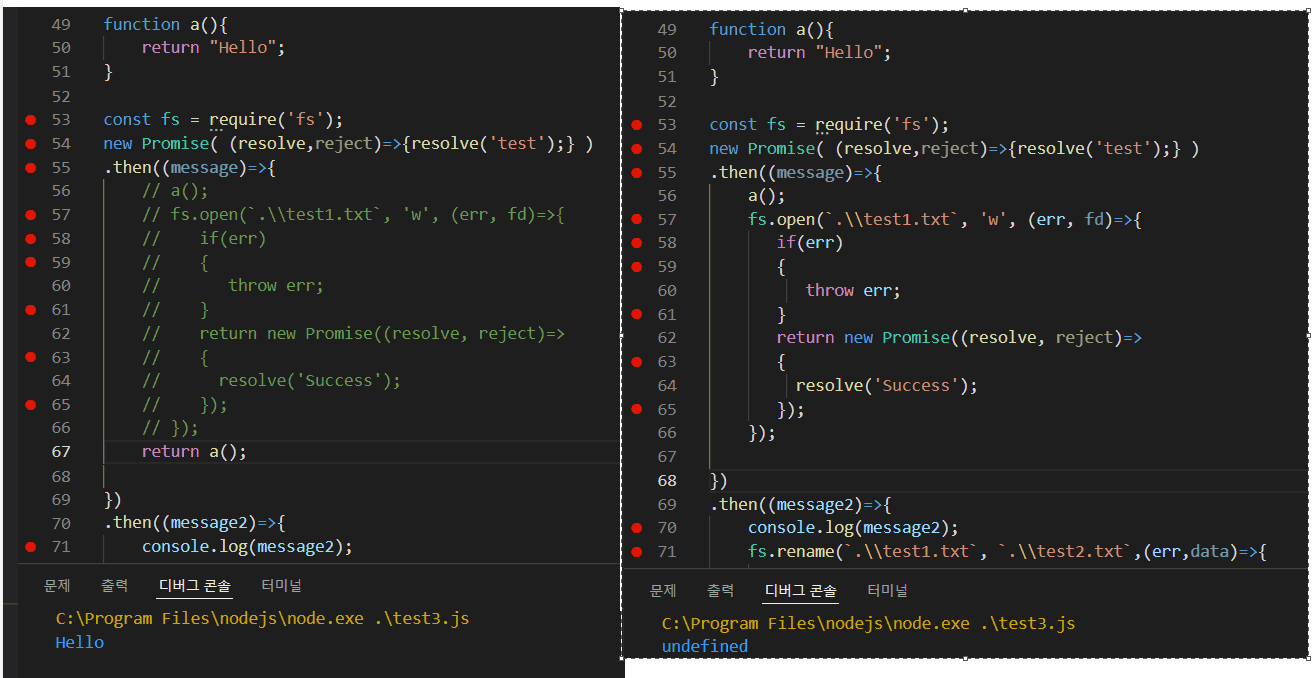Image resolution: width=1316 pixels, height=678 pixels.
Task: Toggle breakpoint on line 53 in right editor
Action: (x=637, y=125)
